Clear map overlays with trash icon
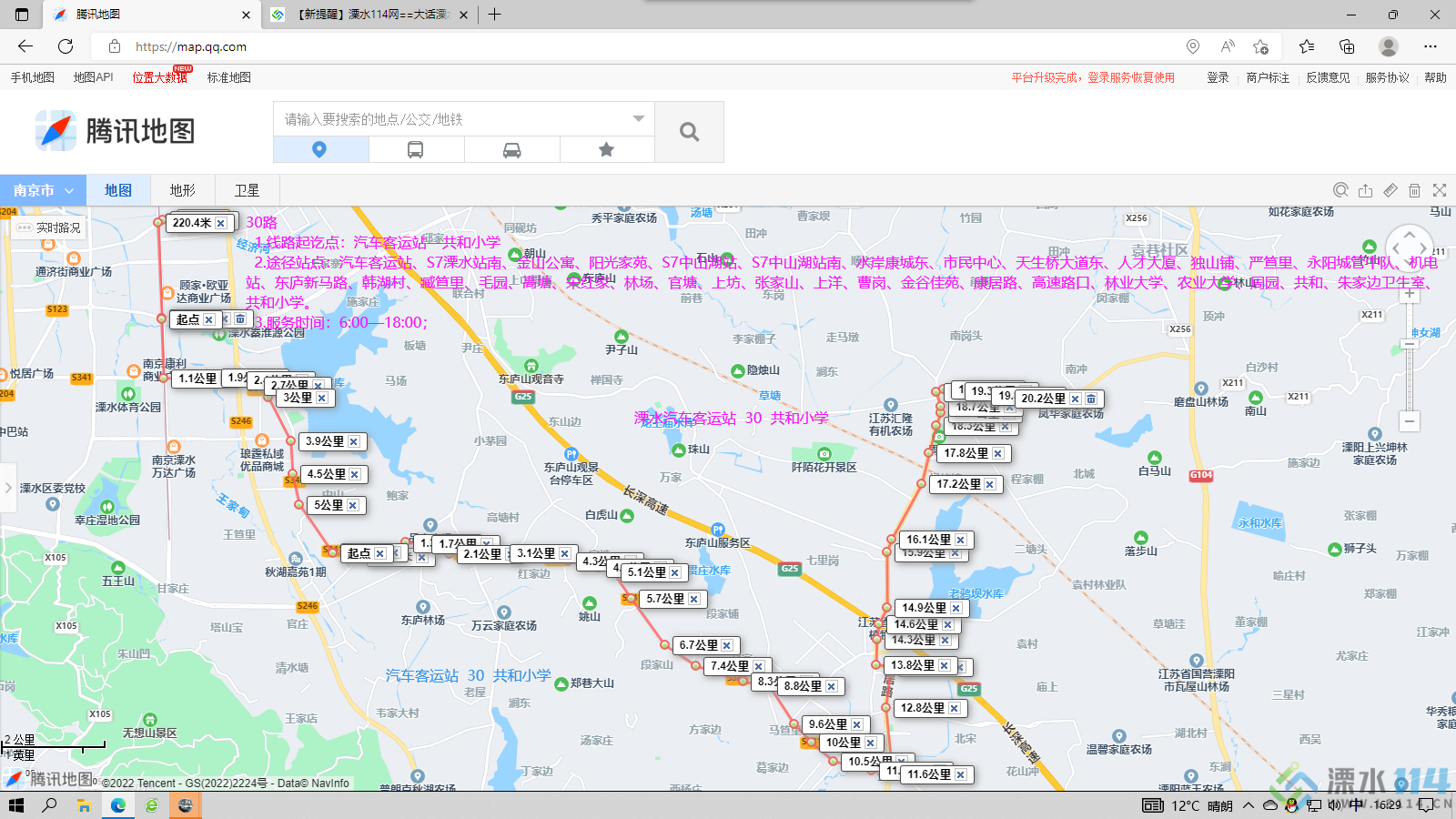 (1414, 190)
